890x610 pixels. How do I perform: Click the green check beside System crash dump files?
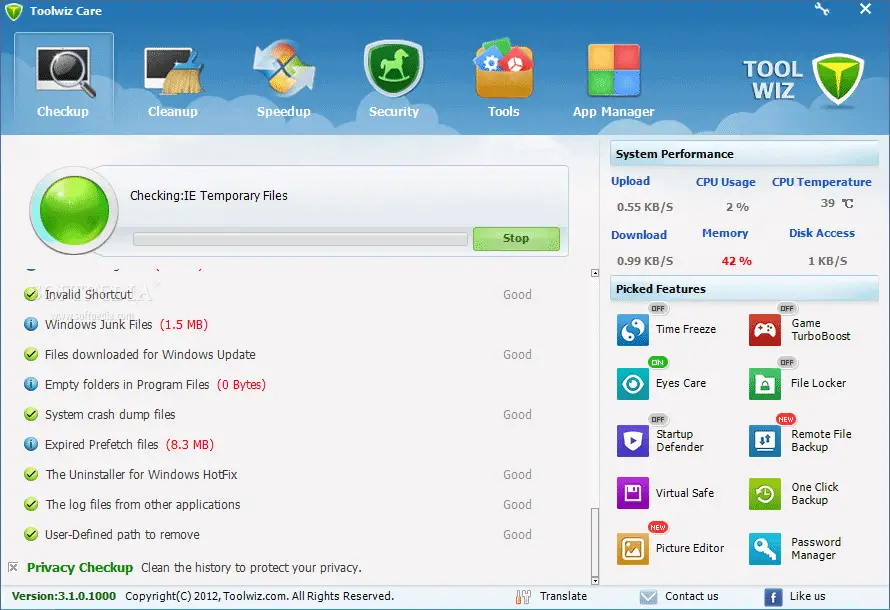[x=31, y=414]
